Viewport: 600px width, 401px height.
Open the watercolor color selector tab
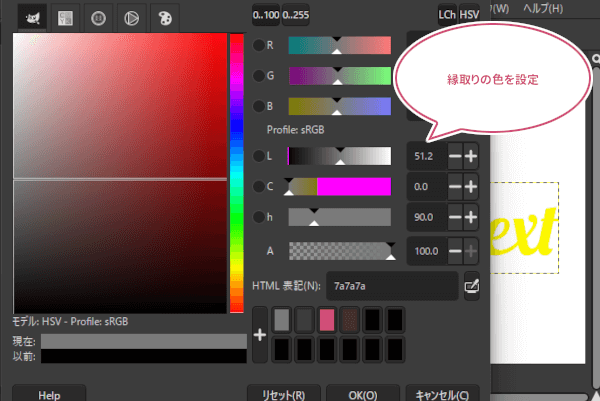97,17
